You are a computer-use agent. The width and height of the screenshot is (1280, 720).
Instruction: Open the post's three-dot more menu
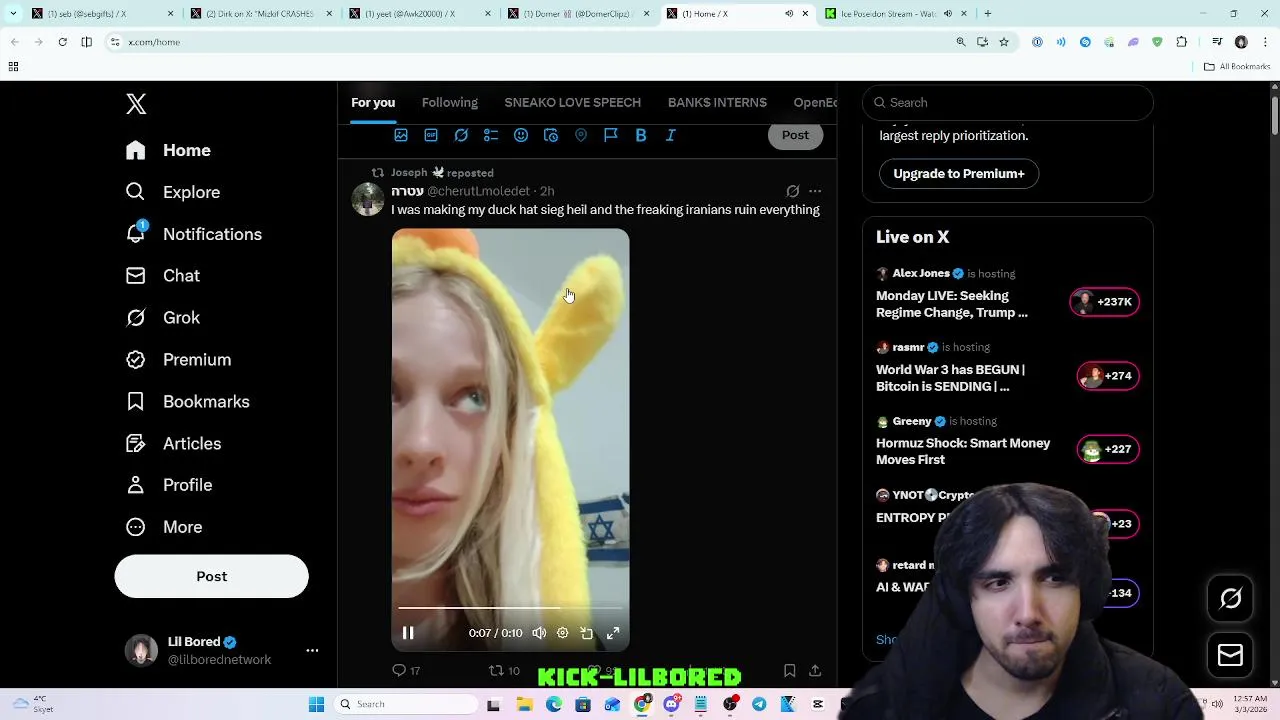[x=815, y=191]
